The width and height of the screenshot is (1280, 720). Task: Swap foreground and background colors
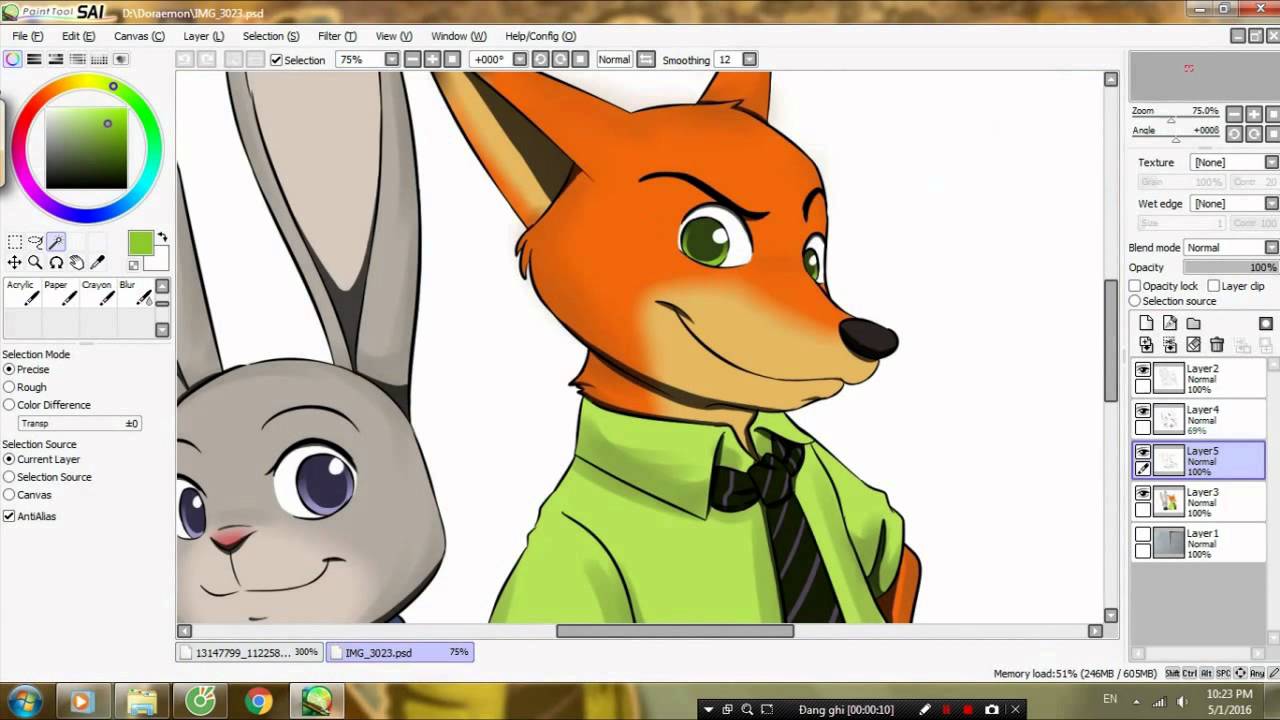(x=162, y=238)
